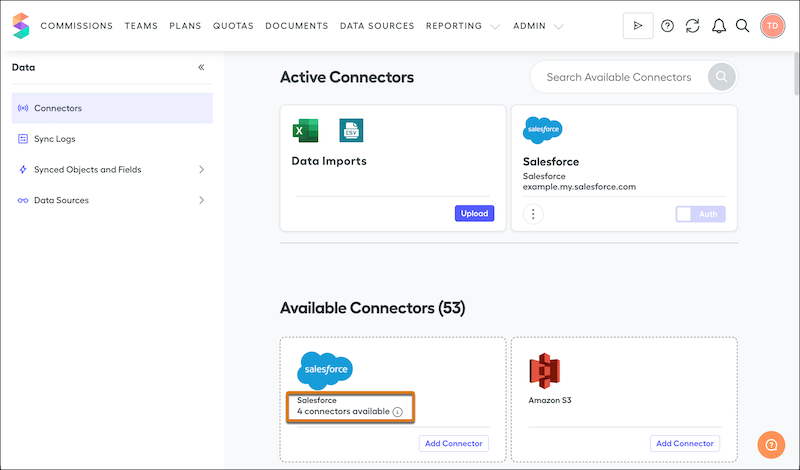This screenshot has width=800, height=470.
Task: Expand the Admin menu chevron
Action: point(559,27)
